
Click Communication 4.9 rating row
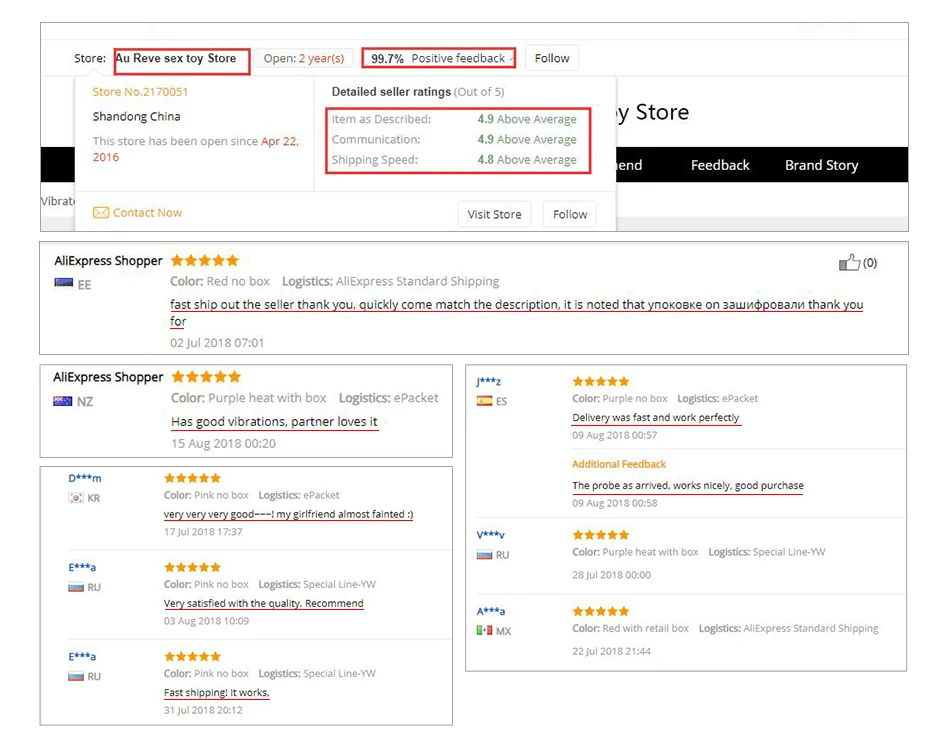(454, 139)
